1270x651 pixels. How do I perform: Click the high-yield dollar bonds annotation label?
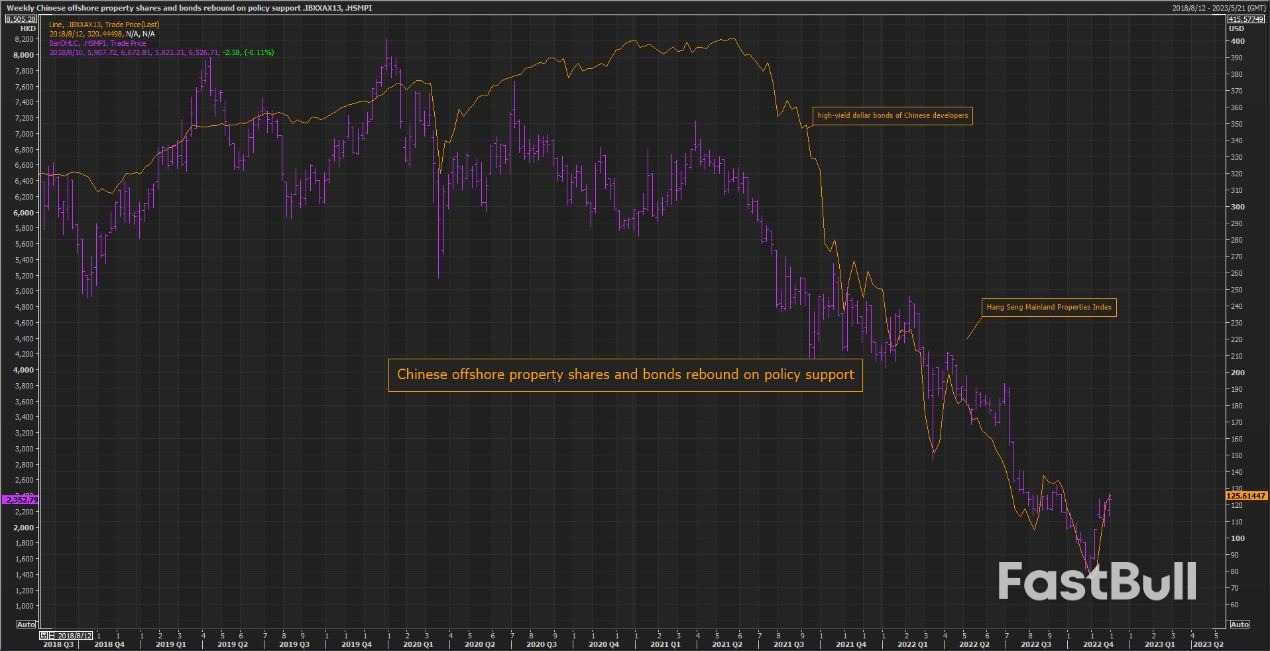893,115
